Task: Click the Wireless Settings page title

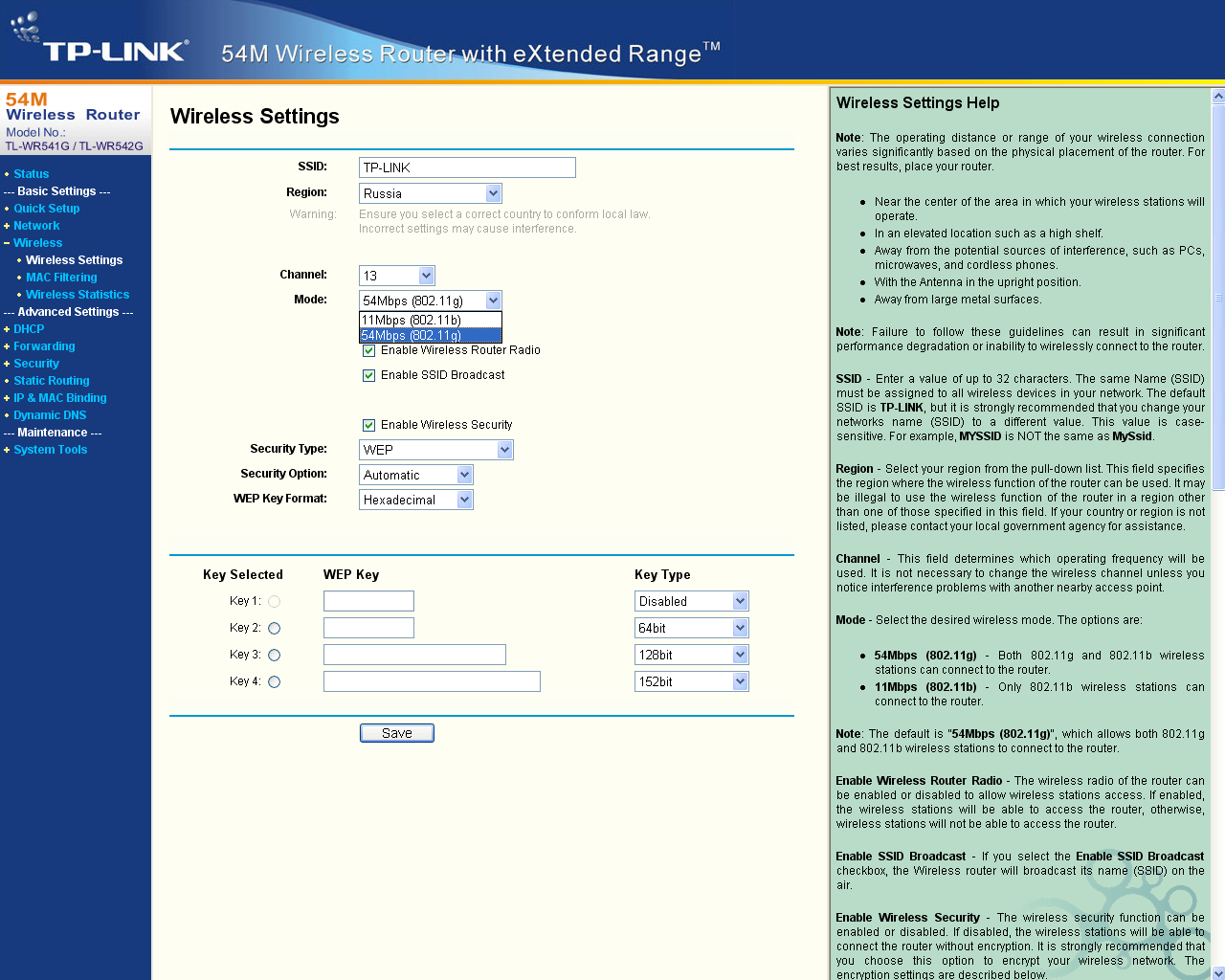Action: 255,117
